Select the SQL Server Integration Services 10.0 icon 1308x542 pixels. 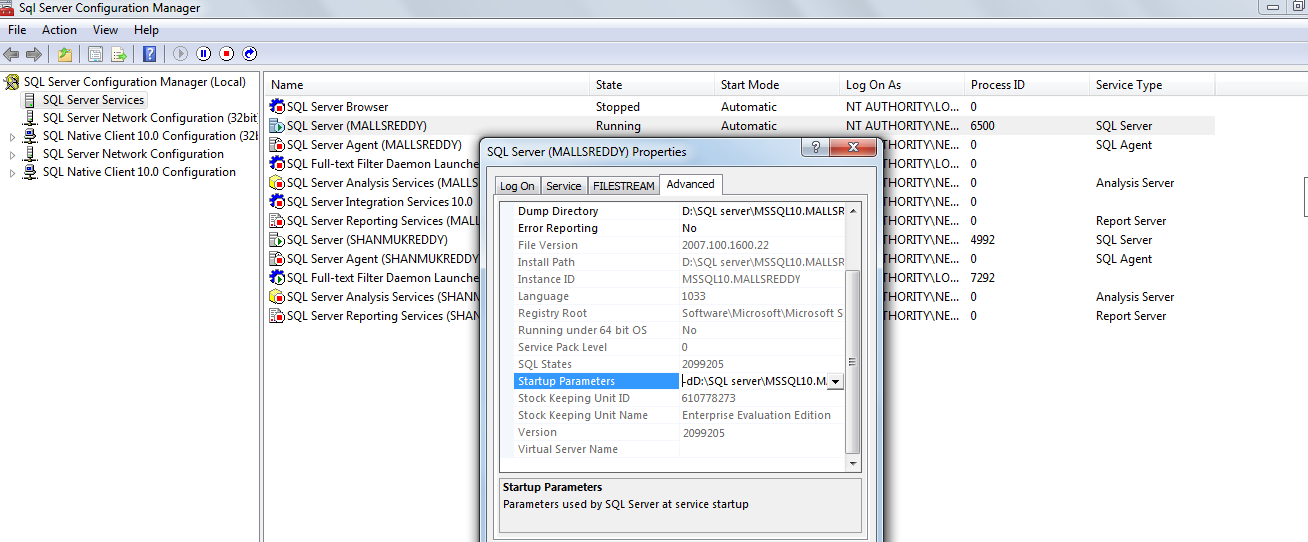click(x=277, y=202)
